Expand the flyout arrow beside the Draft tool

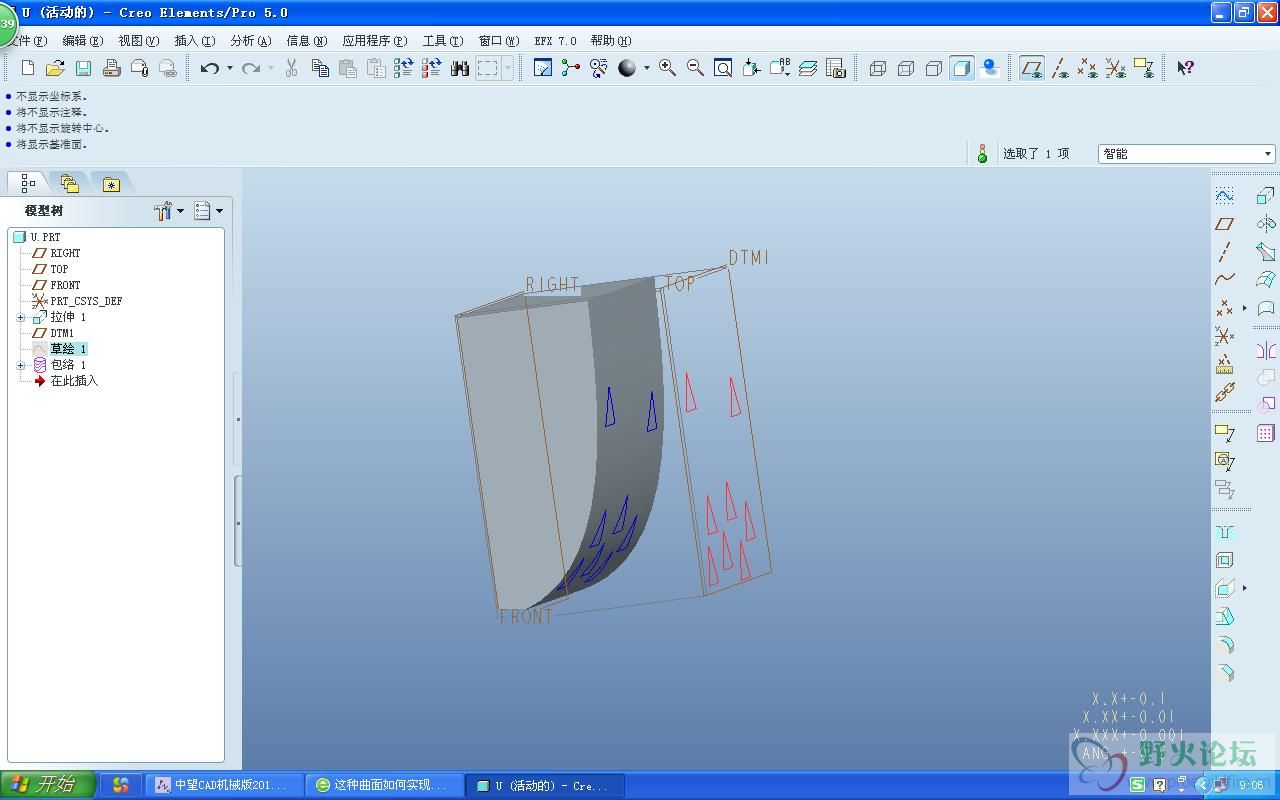tap(1245, 588)
